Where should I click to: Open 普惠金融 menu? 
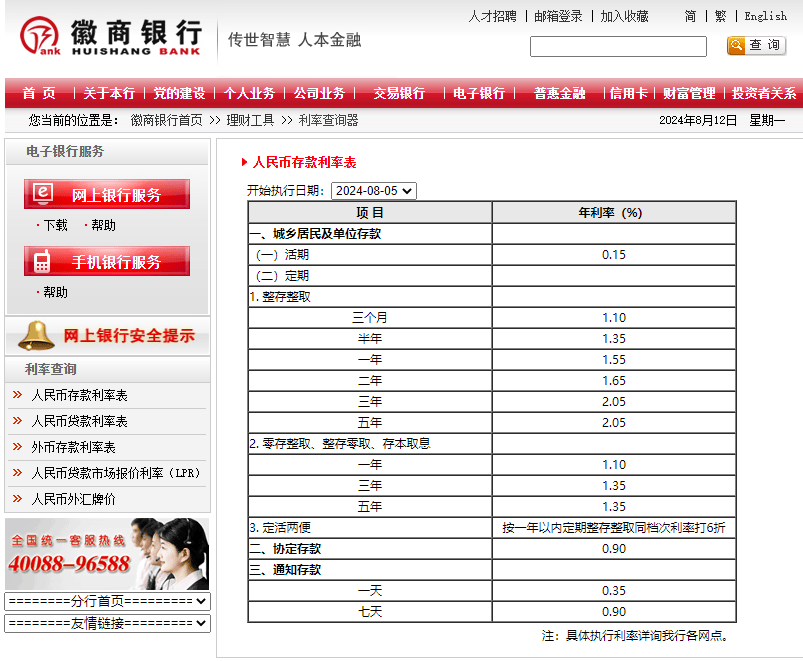pos(559,93)
